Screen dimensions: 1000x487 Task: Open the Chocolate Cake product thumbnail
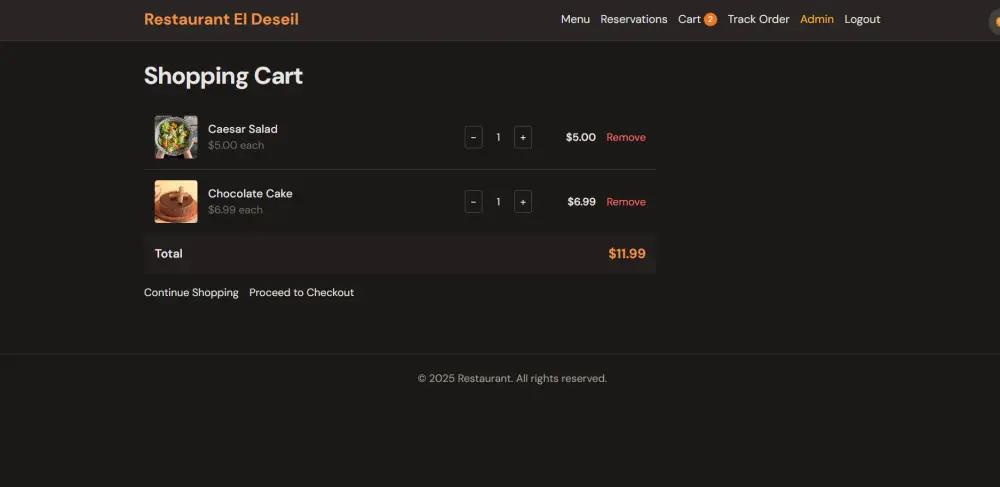coord(176,201)
